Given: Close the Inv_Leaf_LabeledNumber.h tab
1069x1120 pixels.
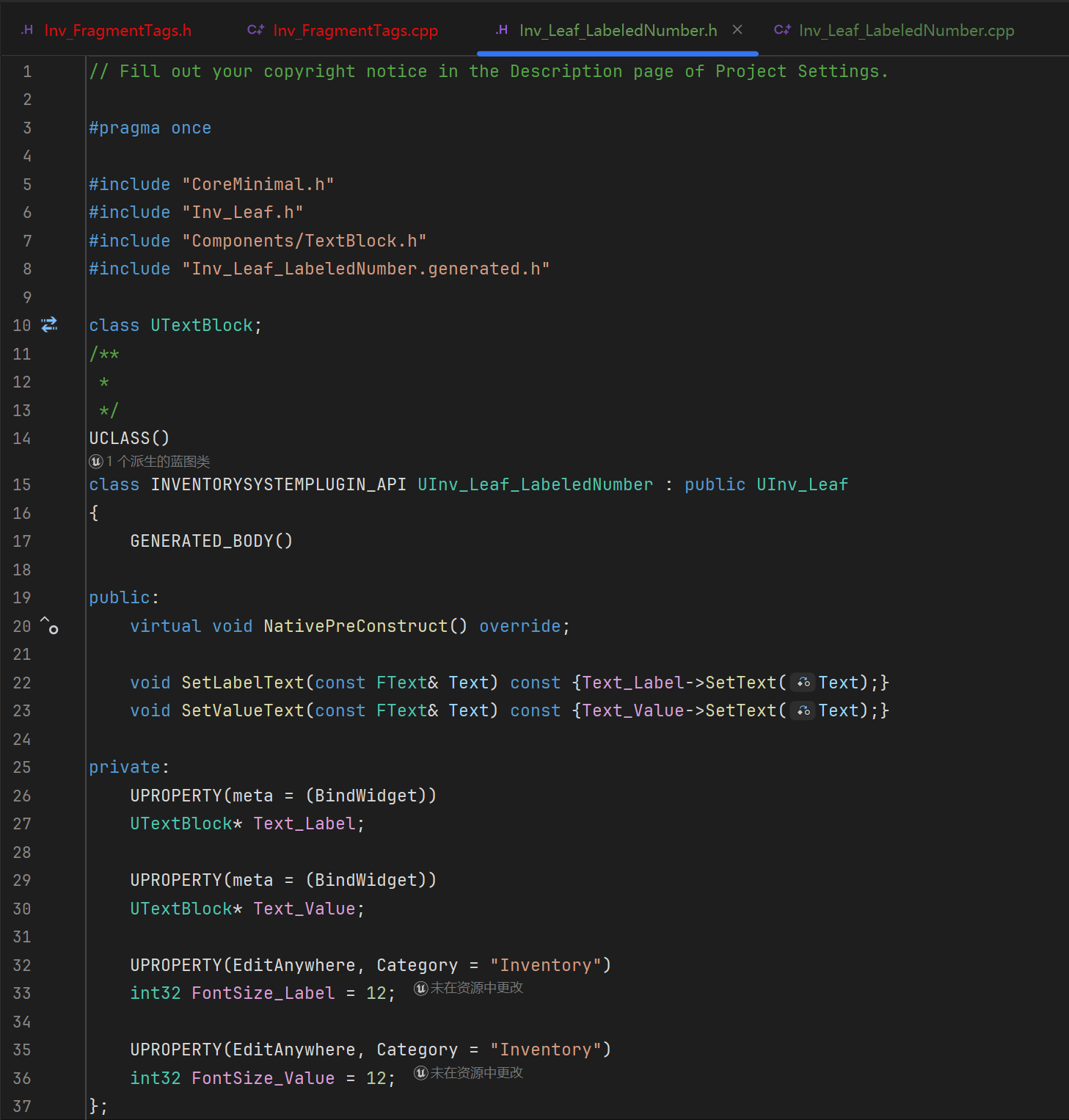Looking at the screenshot, I should click(x=737, y=29).
